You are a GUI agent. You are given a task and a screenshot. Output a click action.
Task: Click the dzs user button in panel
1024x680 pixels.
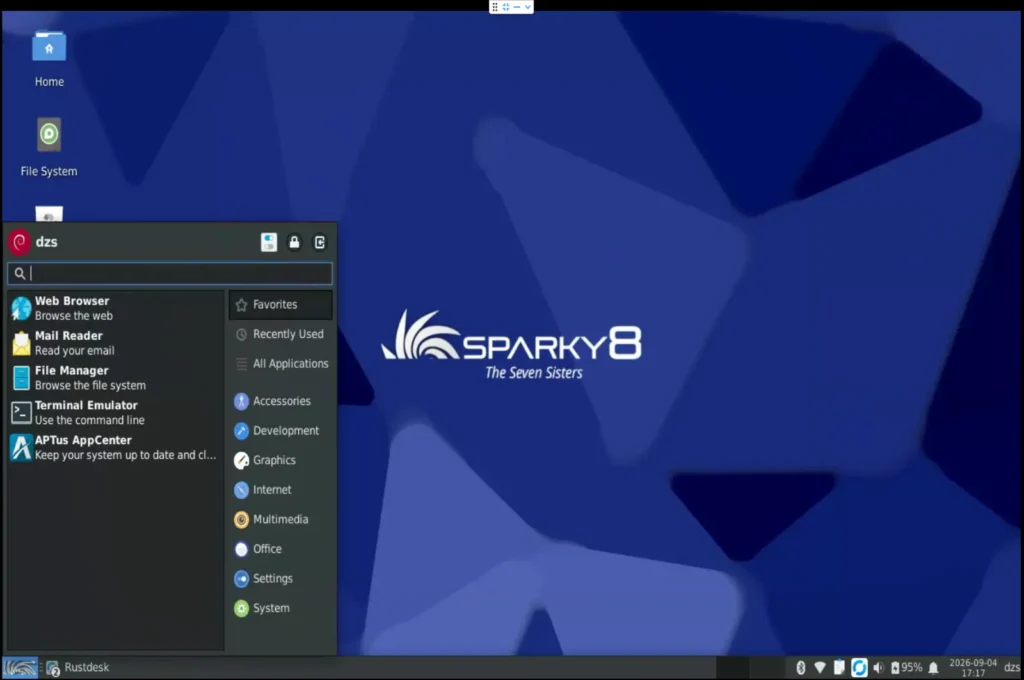tap(1012, 668)
